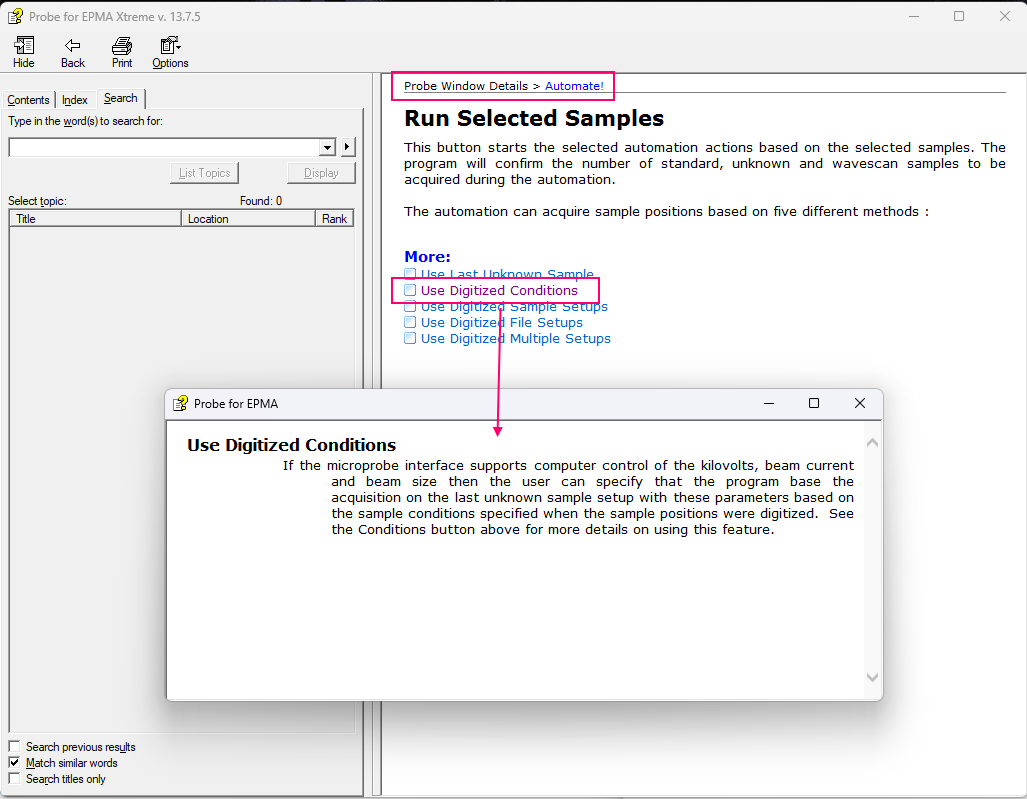The image size is (1027, 799).
Task: Switch to the Index tab
Action: [75, 100]
